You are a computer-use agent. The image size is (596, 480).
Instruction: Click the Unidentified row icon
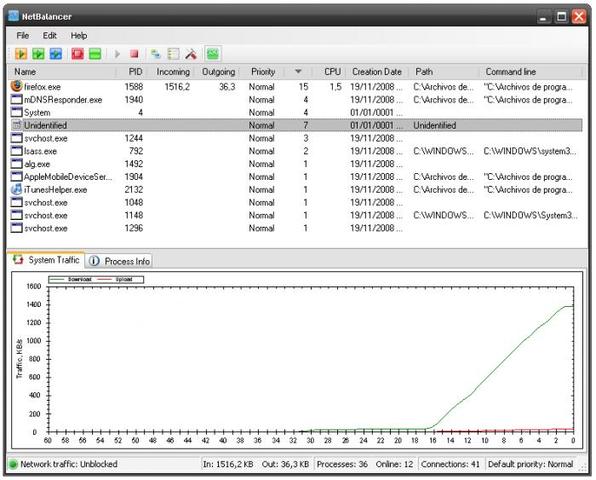(16, 125)
